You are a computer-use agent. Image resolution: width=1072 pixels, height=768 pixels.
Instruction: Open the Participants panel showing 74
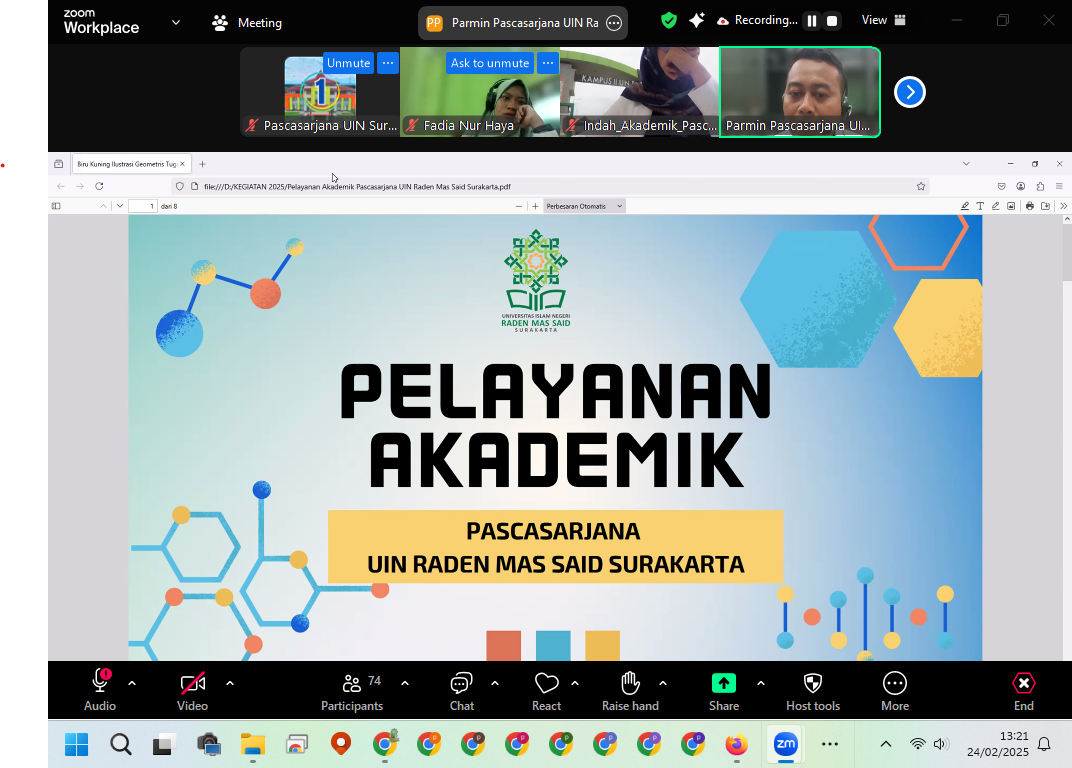coord(352,689)
